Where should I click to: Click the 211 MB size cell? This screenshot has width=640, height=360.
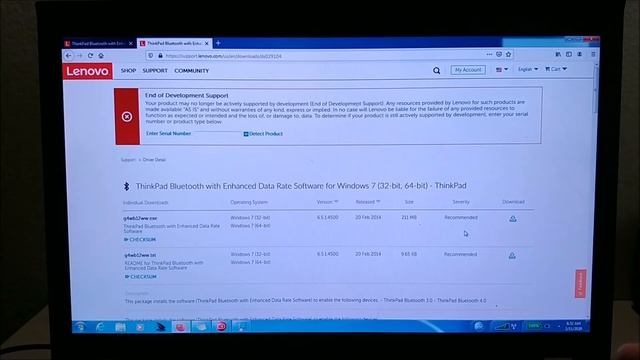(409, 218)
